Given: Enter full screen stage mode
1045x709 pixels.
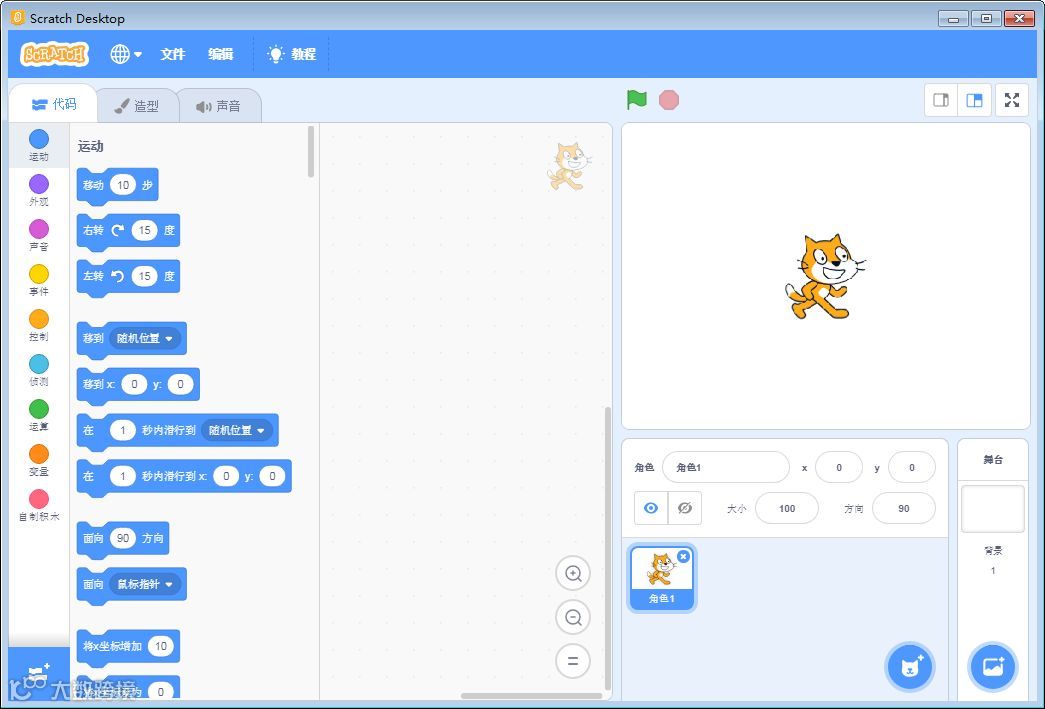Looking at the screenshot, I should point(1012,100).
